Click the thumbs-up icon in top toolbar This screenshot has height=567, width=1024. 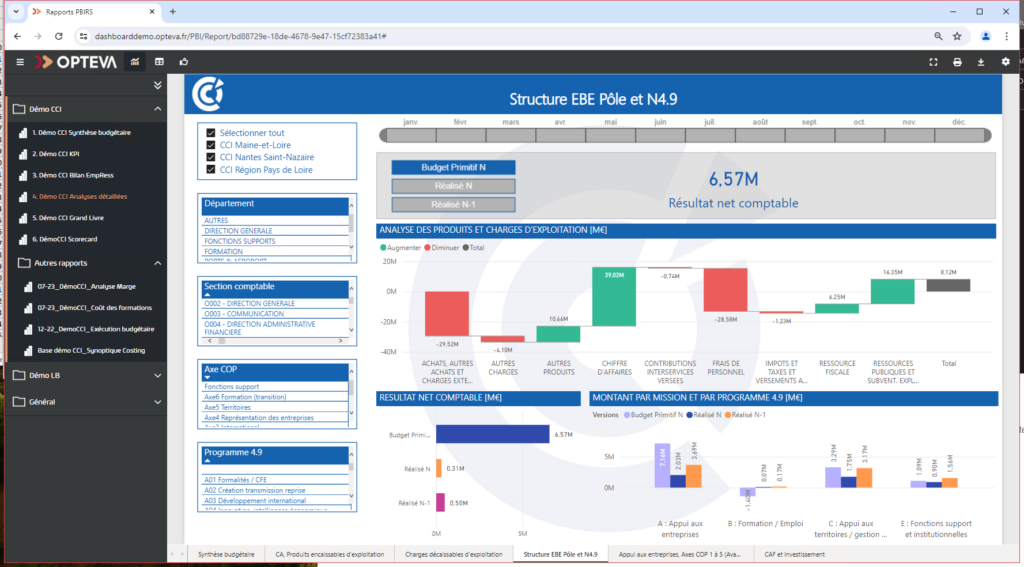pos(184,62)
